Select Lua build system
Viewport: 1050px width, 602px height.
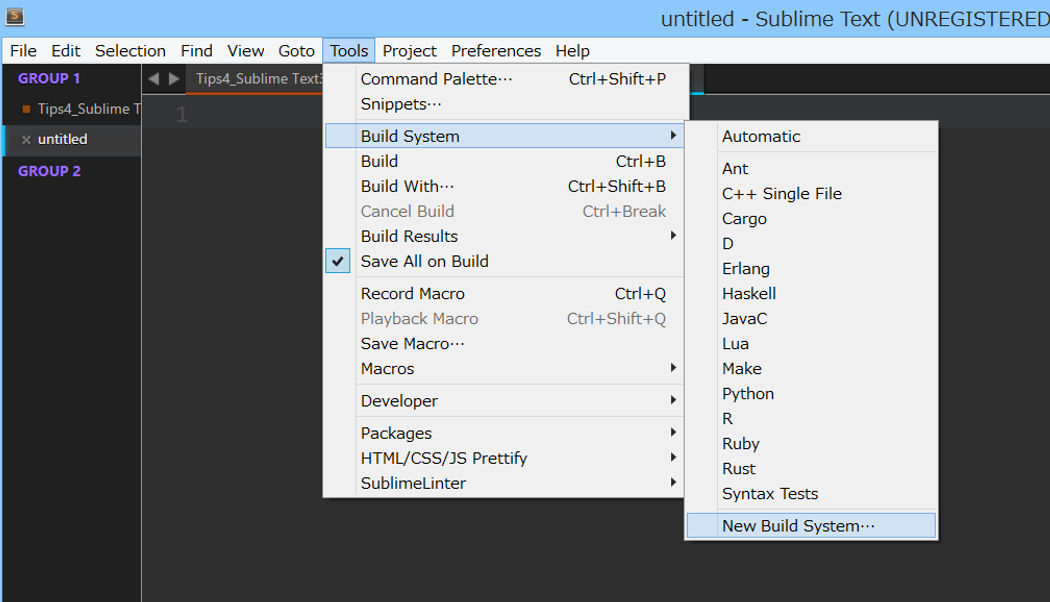point(811,344)
